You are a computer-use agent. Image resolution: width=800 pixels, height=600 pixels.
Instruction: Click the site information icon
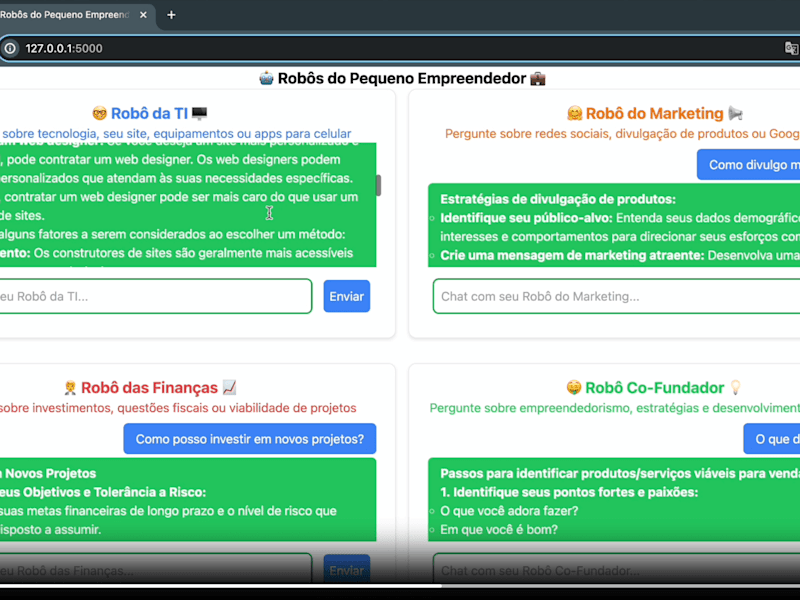click(10, 48)
